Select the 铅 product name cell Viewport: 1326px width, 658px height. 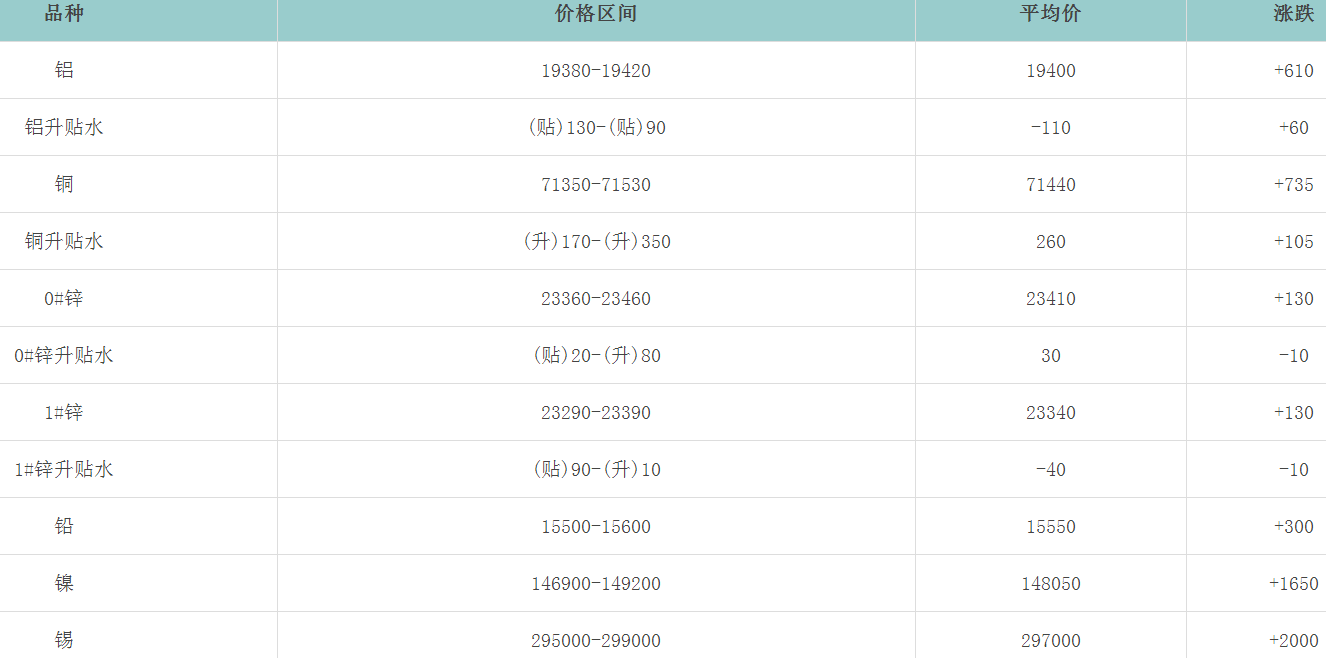pyautogui.click(x=64, y=527)
